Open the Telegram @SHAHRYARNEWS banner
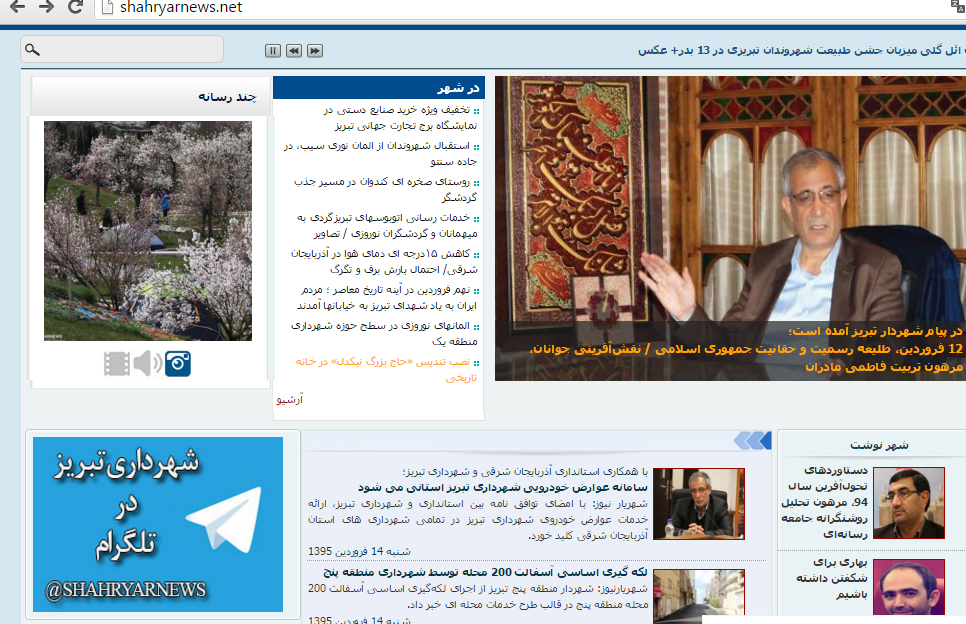 coord(158,524)
